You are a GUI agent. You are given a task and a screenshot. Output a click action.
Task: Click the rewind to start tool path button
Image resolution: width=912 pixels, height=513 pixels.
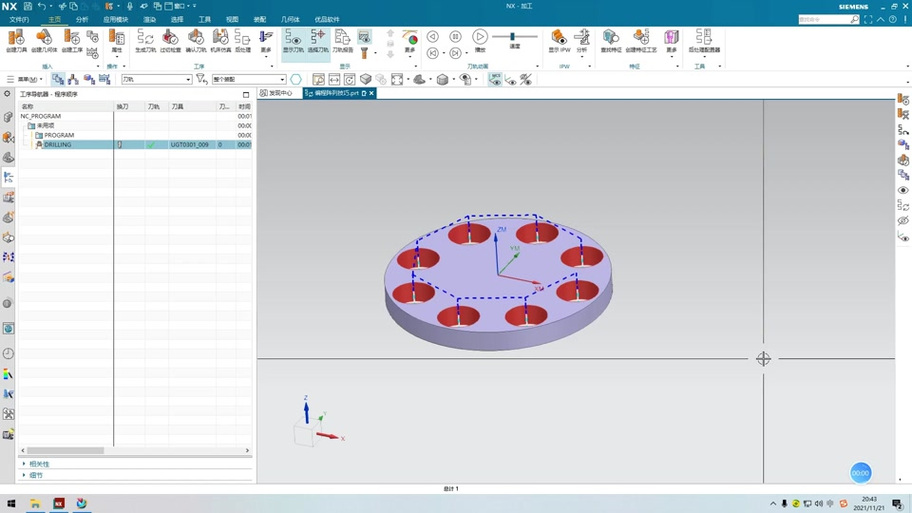[x=433, y=53]
